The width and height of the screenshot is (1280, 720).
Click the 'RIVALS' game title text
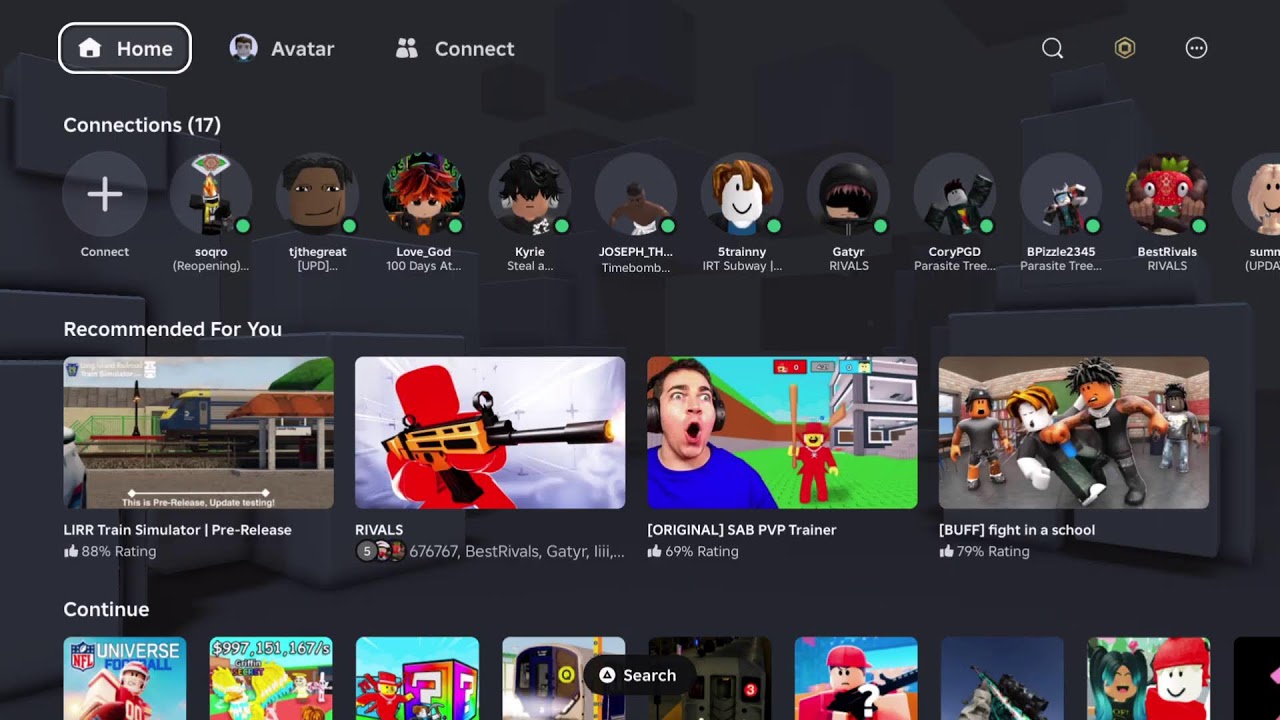tap(379, 530)
